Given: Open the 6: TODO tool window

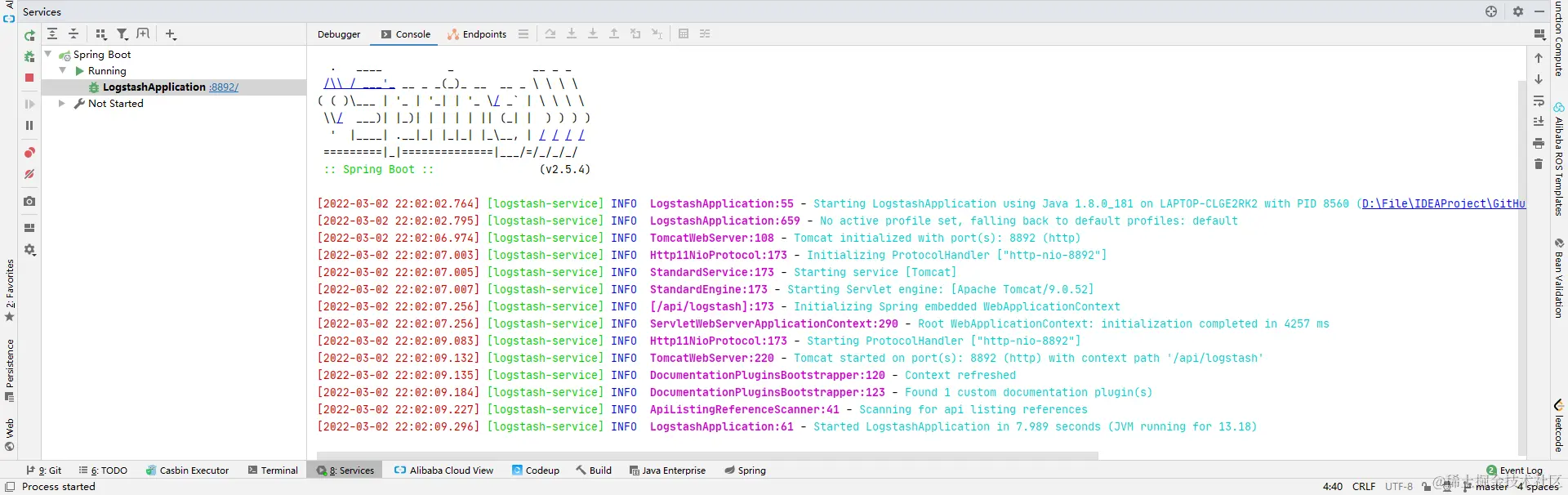Looking at the screenshot, I should [104, 470].
